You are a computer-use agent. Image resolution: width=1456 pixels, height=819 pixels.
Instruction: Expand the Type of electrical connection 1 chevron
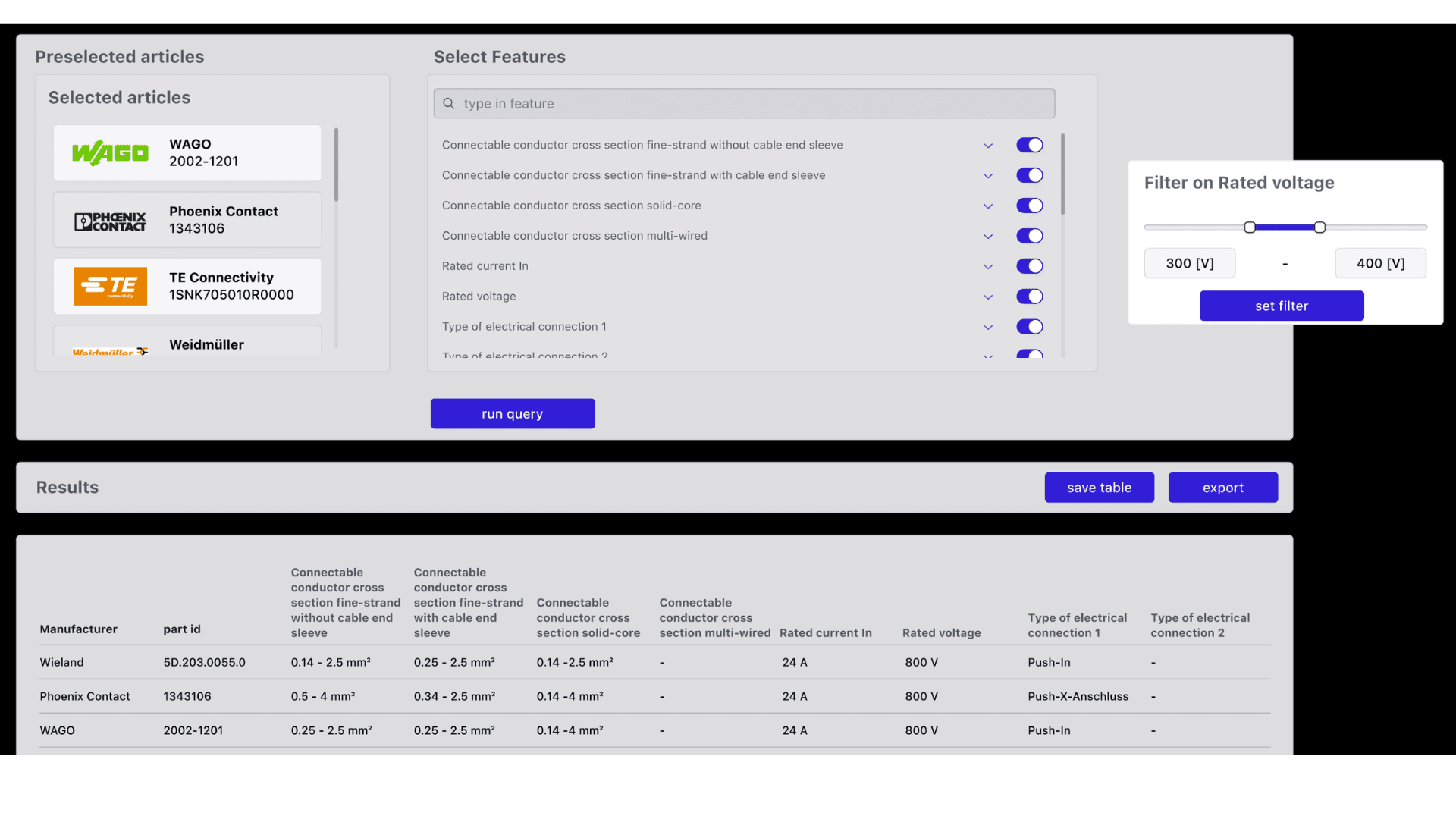(x=987, y=328)
